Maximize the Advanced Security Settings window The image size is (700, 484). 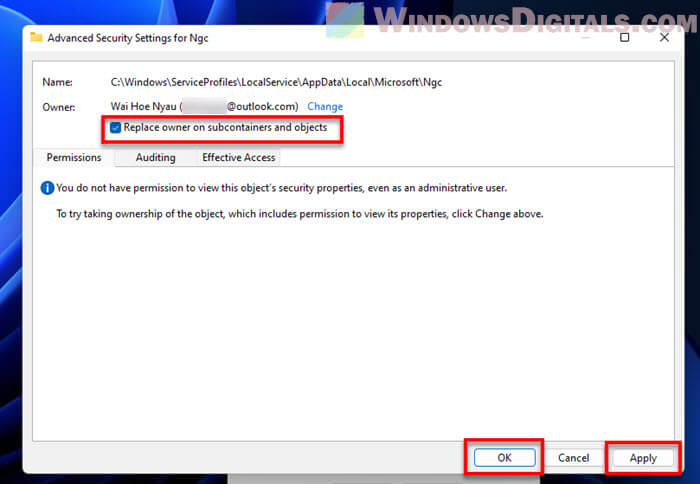point(625,38)
